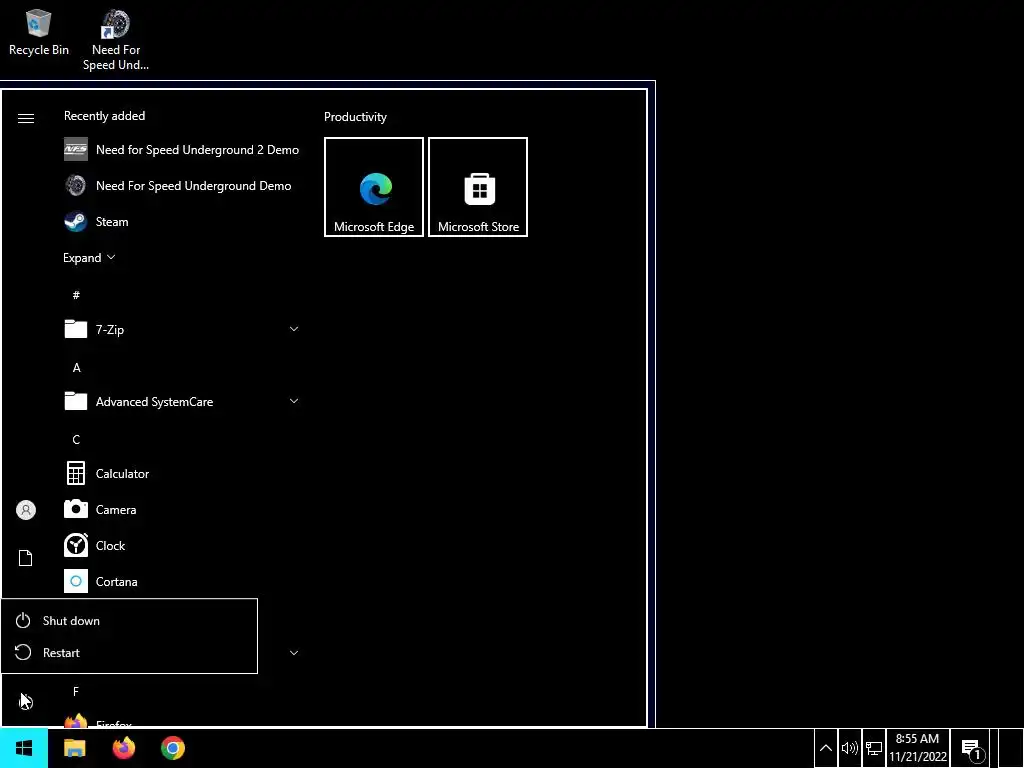Expand the Start menu hamburger navigation
The height and width of the screenshot is (768, 1024).
point(25,118)
